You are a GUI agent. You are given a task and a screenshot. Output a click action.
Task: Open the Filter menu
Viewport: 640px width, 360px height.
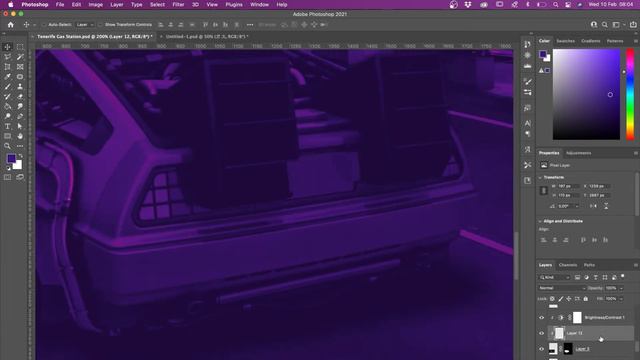[x=178, y=4]
